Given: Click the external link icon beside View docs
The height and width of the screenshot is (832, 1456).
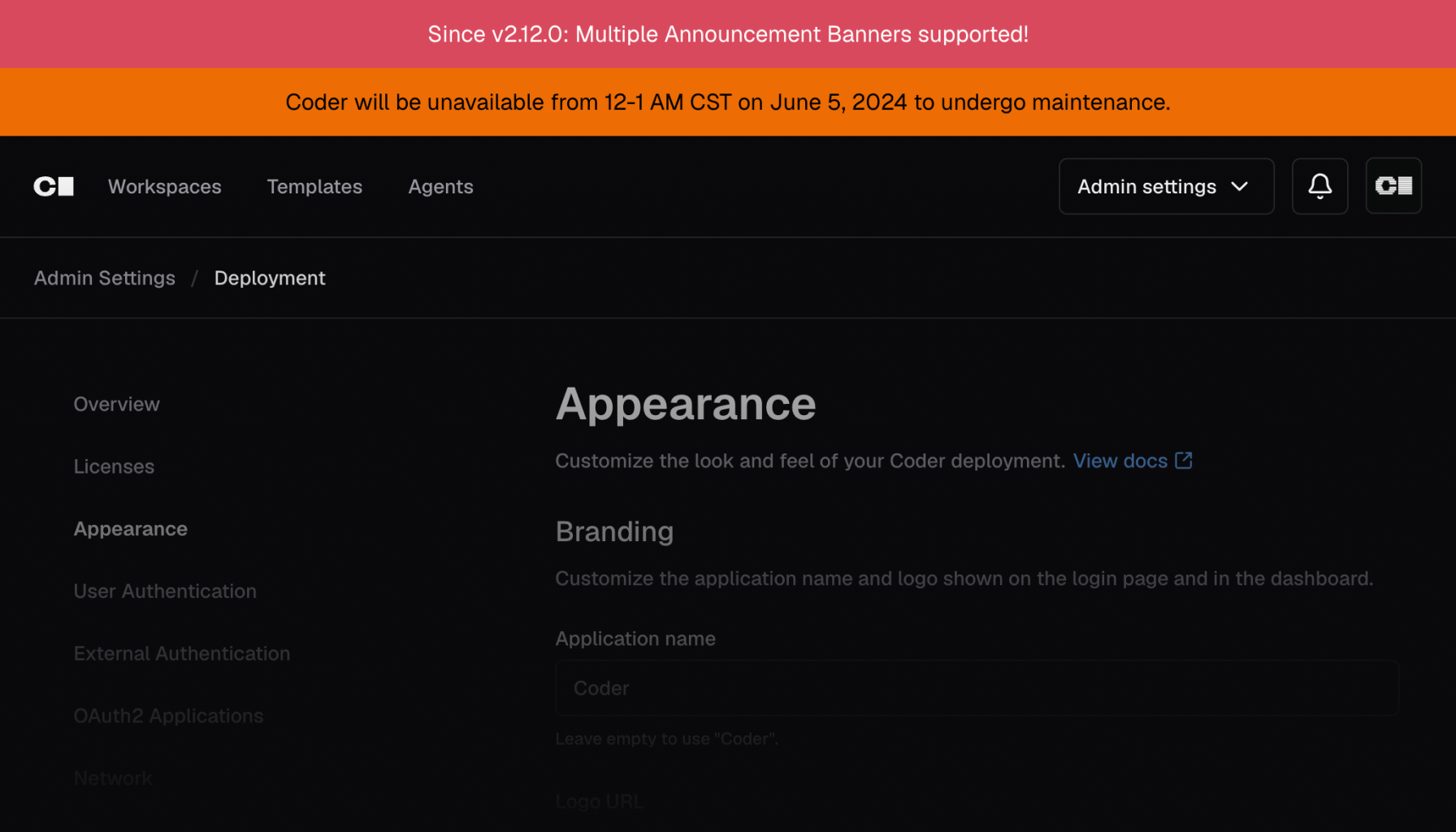Looking at the screenshot, I should coord(1184,461).
